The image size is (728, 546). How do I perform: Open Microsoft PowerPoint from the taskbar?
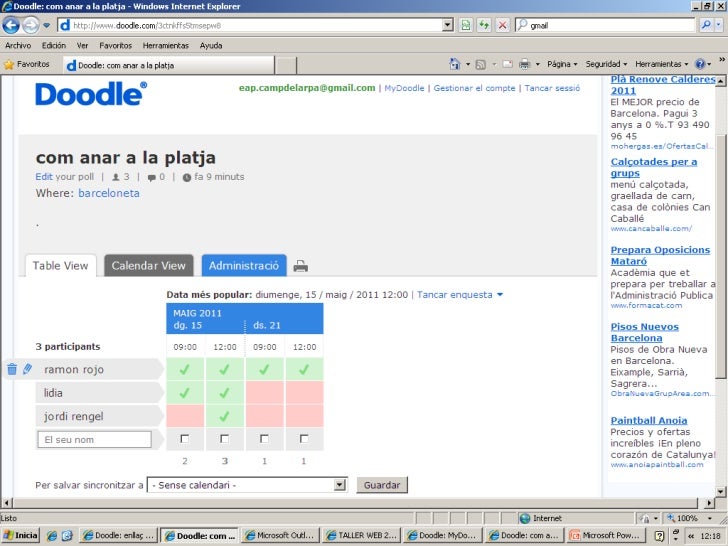click(605, 535)
